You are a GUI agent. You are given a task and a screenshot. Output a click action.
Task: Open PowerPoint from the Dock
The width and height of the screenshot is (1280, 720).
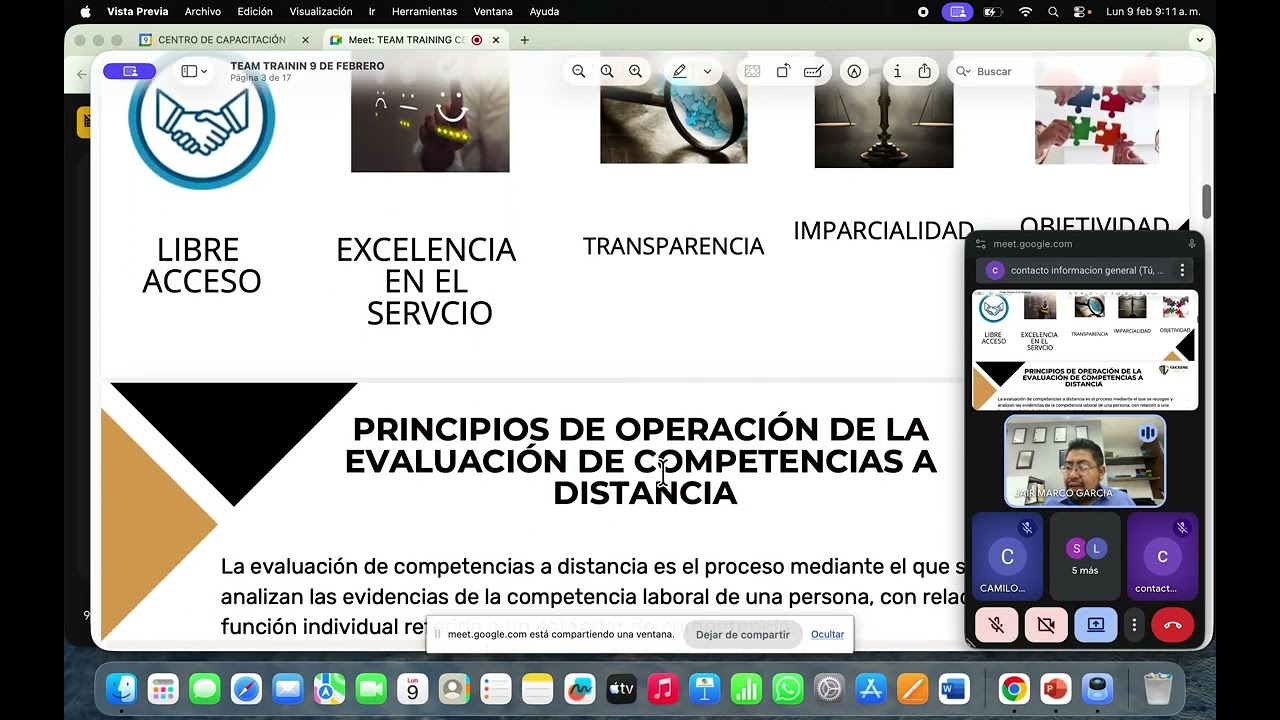click(x=1055, y=689)
